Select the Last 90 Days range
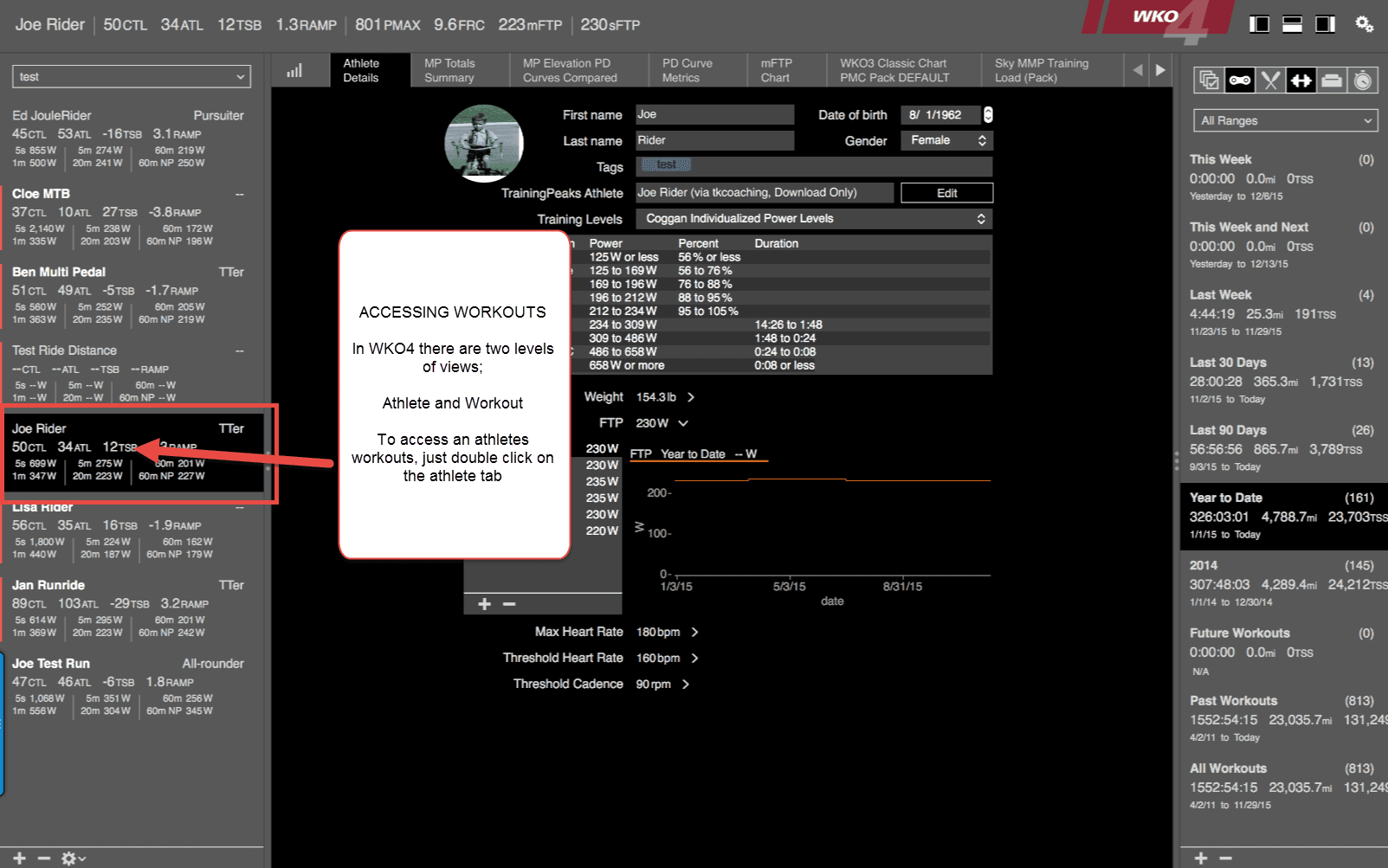This screenshot has width=1388, height=868. [x=1282, y=447]
